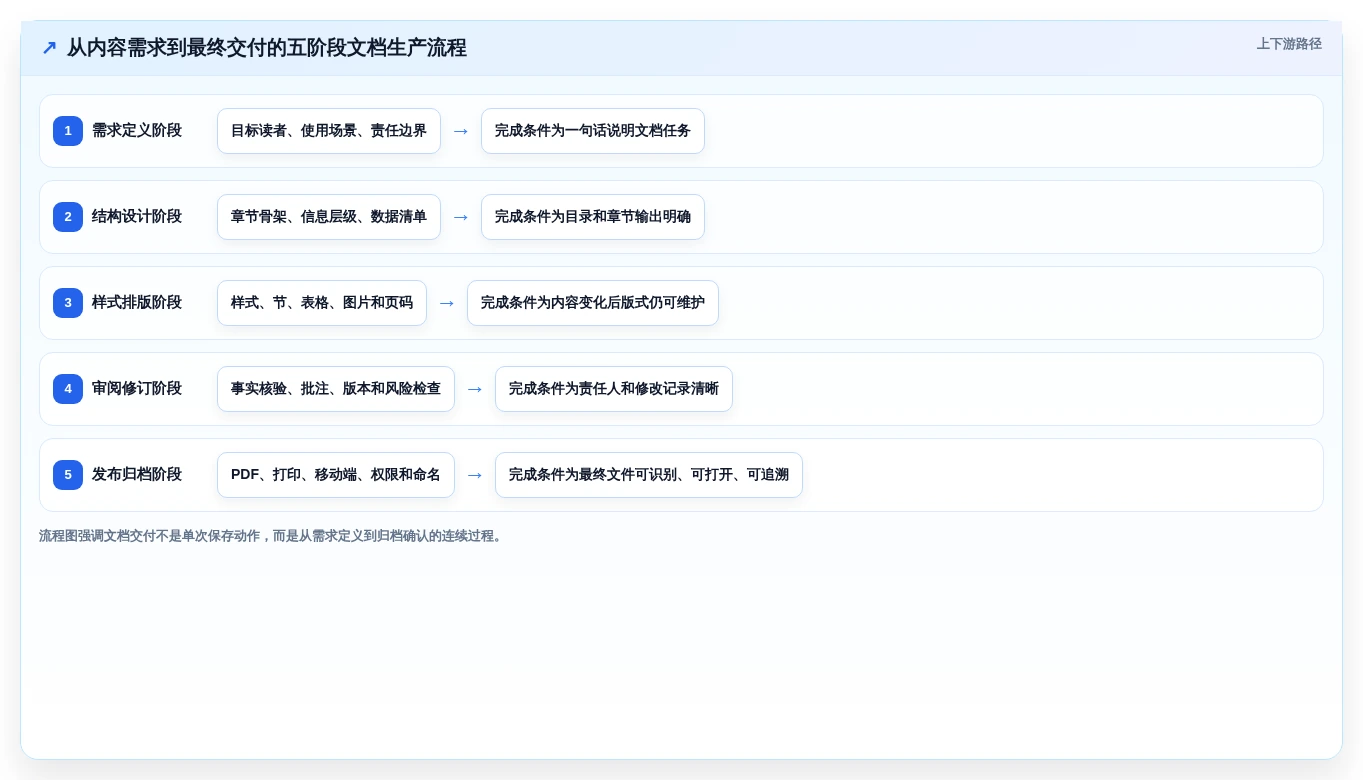Screen dimensions: 1363x780
Task: Click step number badge 3
Action: click(x=68, y=303)
